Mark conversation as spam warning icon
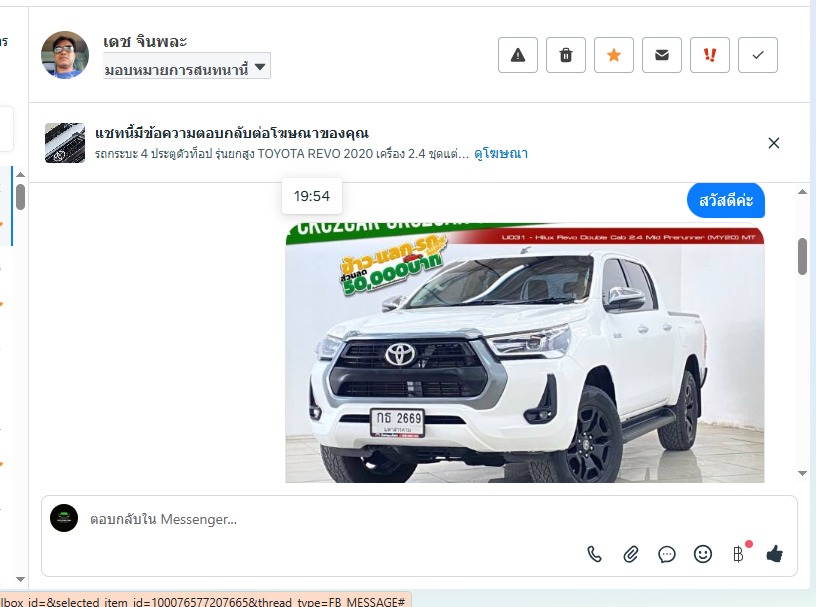This screenshot has width=816, height=607. (518, 55)
